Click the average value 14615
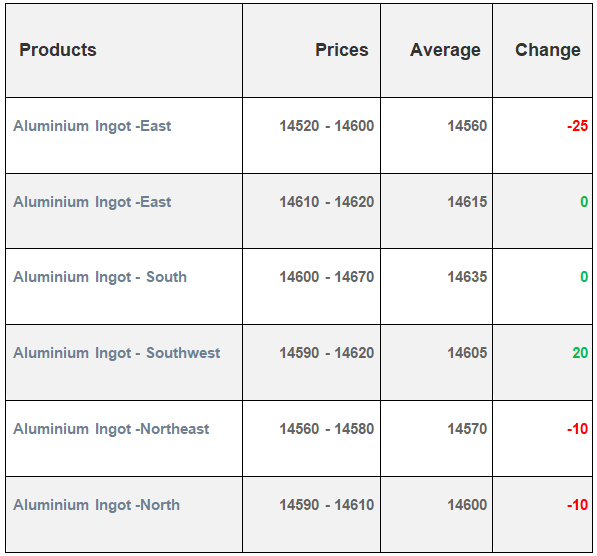597x556 pixels. coord(467,202)
